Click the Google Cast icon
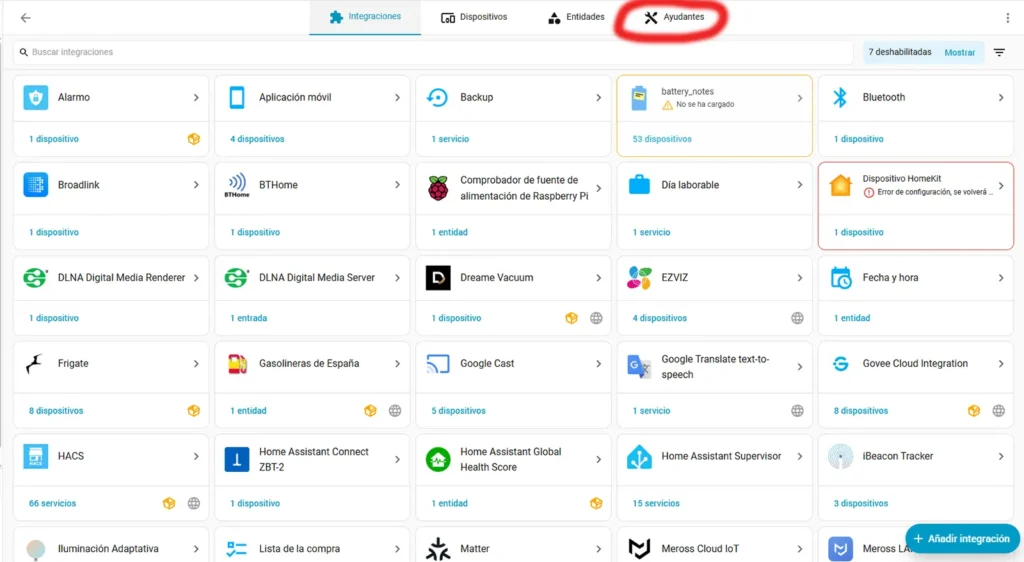 438,364
